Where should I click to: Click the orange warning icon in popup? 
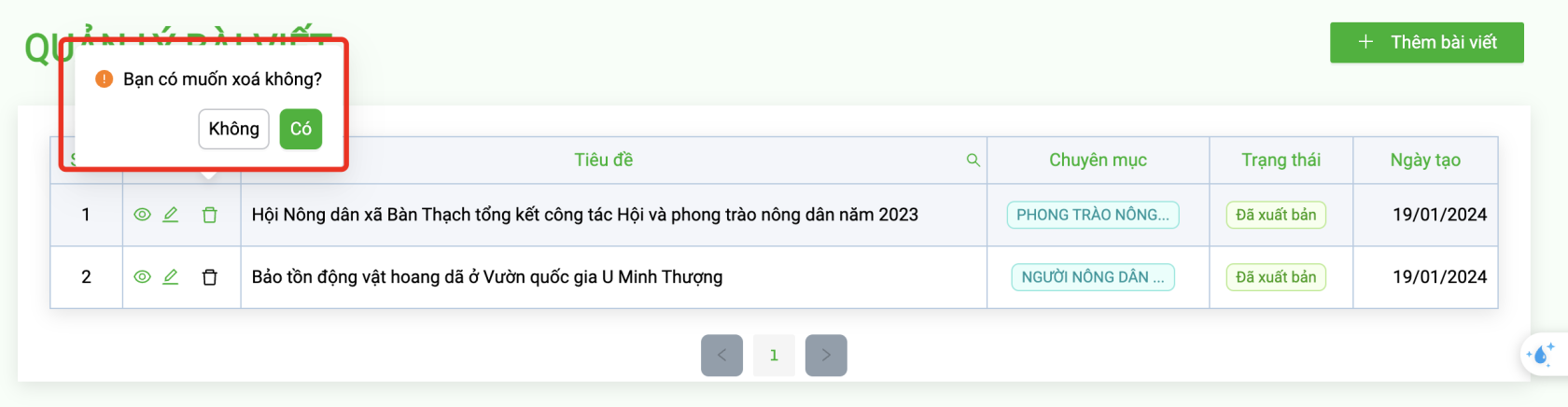[105, 79]
